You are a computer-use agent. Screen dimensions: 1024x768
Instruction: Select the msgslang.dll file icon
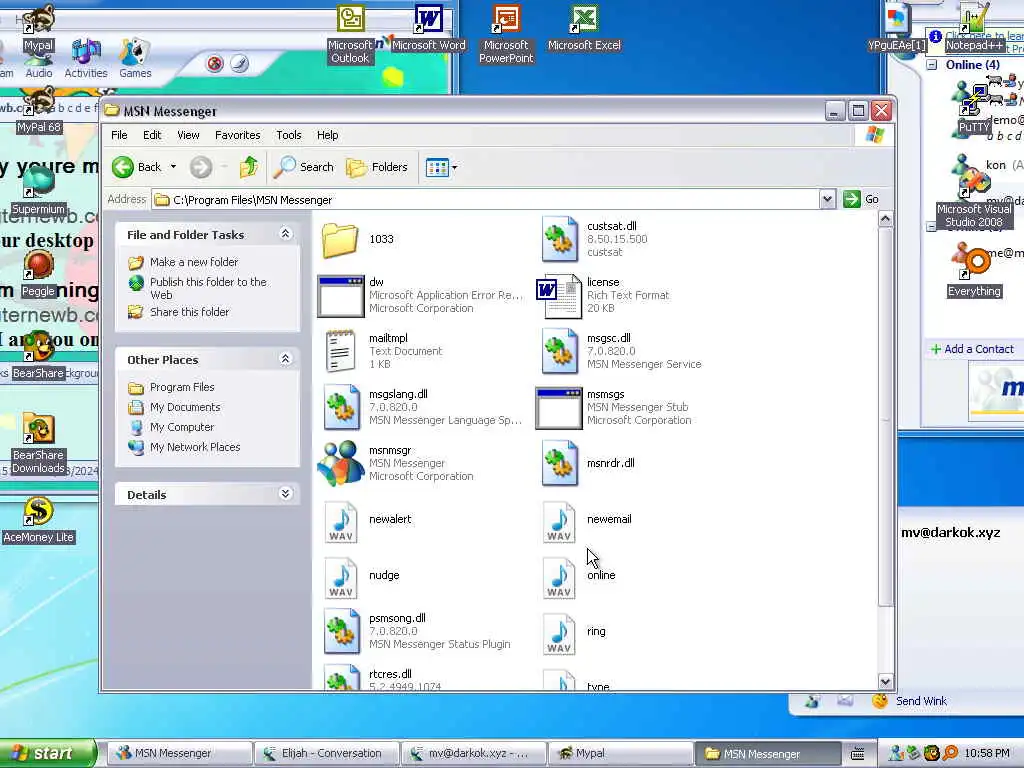342,408
